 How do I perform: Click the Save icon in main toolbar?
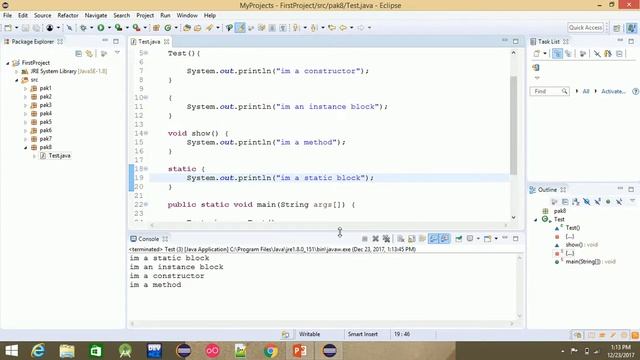coord(25,28)
